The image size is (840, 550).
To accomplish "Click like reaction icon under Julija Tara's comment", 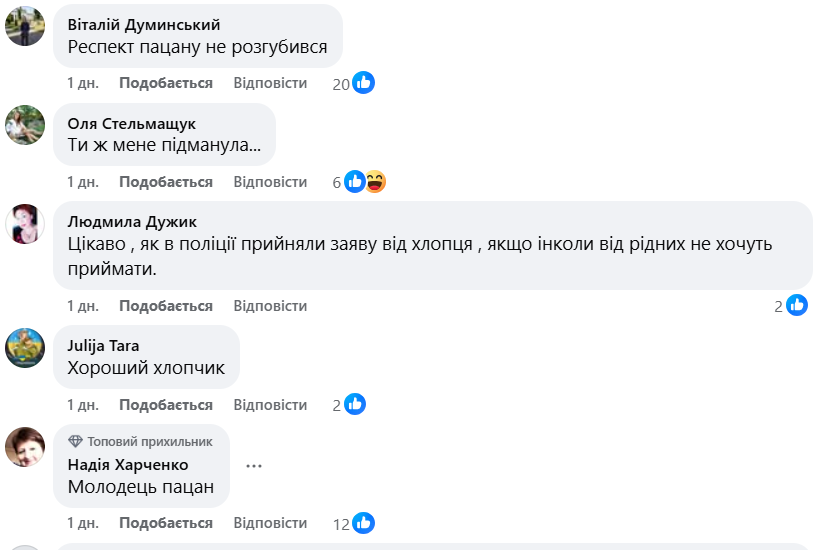I will point(355,405).
